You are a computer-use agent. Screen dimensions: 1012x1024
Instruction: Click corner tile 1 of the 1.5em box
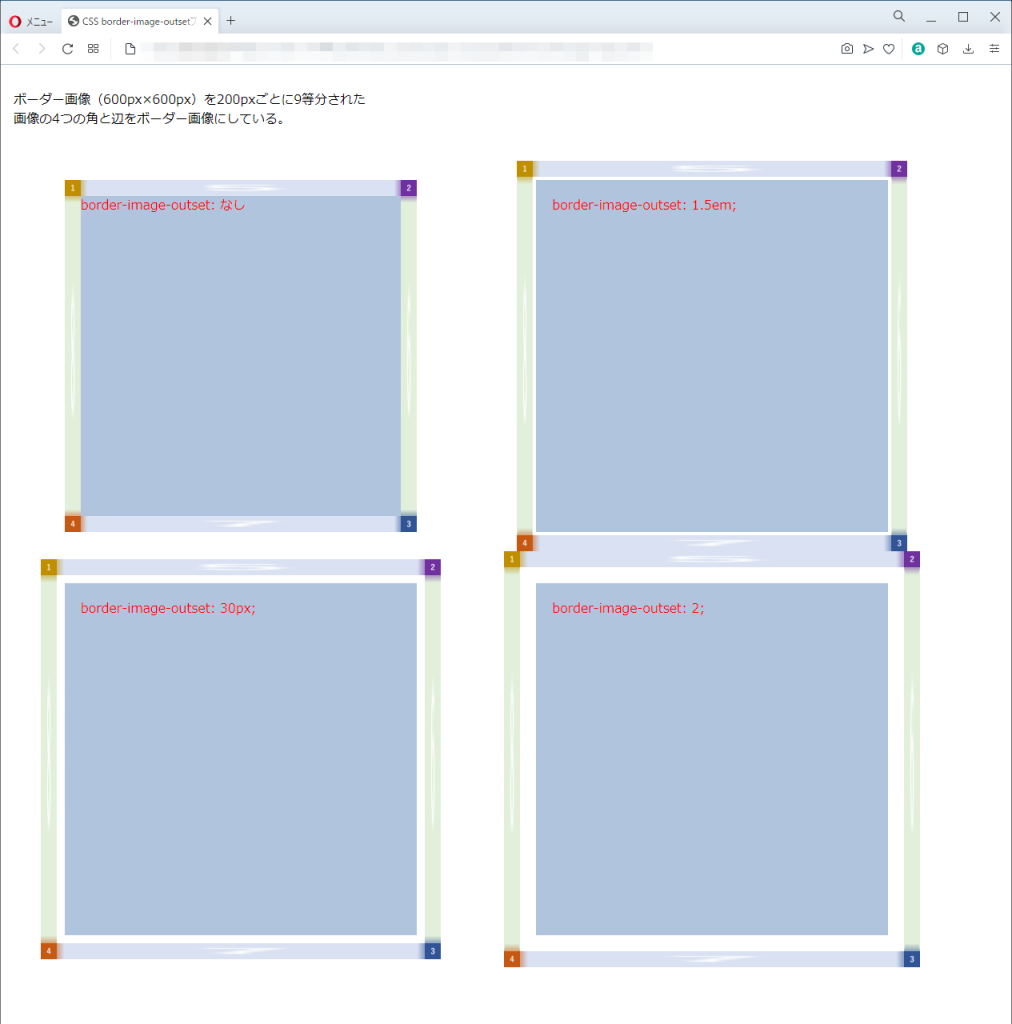[525, 169]
